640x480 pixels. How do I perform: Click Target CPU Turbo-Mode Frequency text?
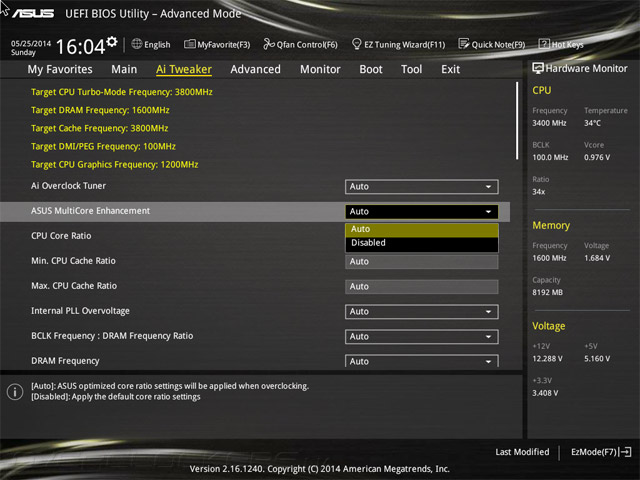[122, 92]
